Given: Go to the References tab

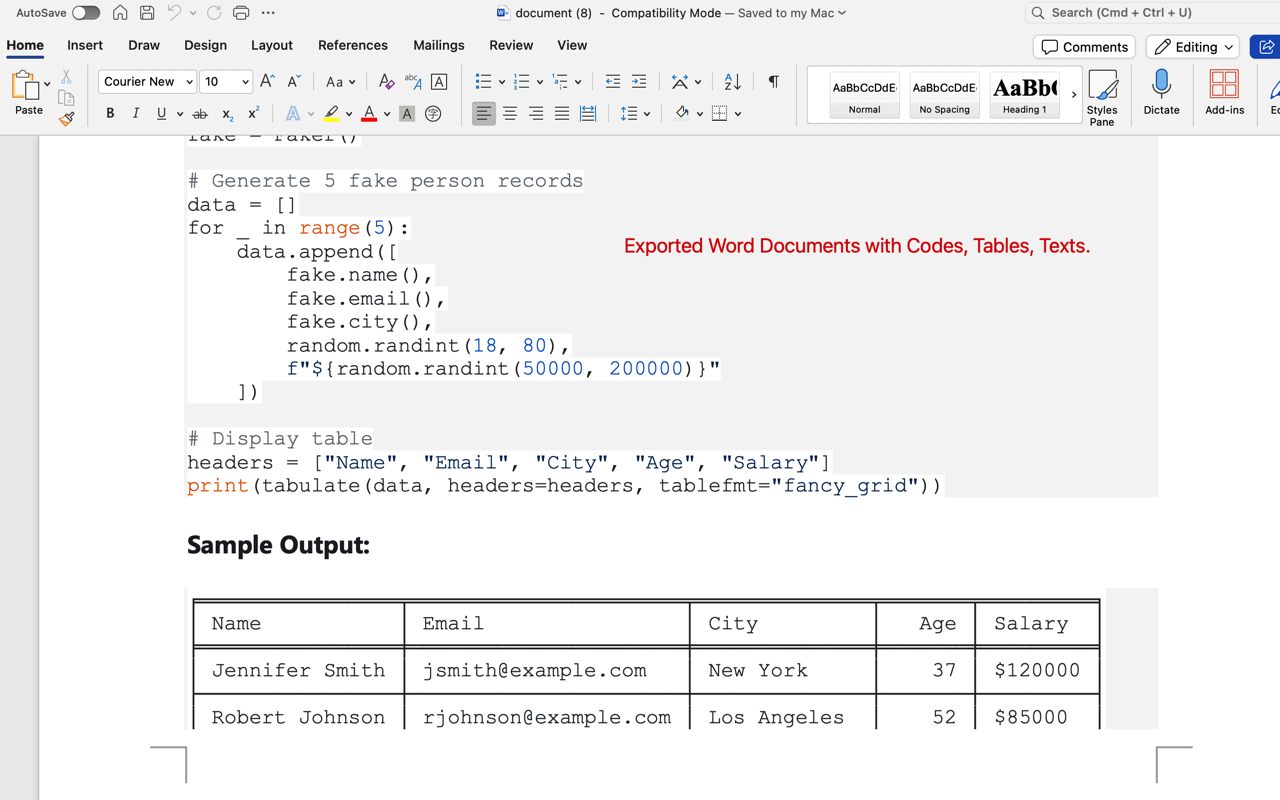Looking at the screenshot, I should pyautogui.click(x=353, y=45).
